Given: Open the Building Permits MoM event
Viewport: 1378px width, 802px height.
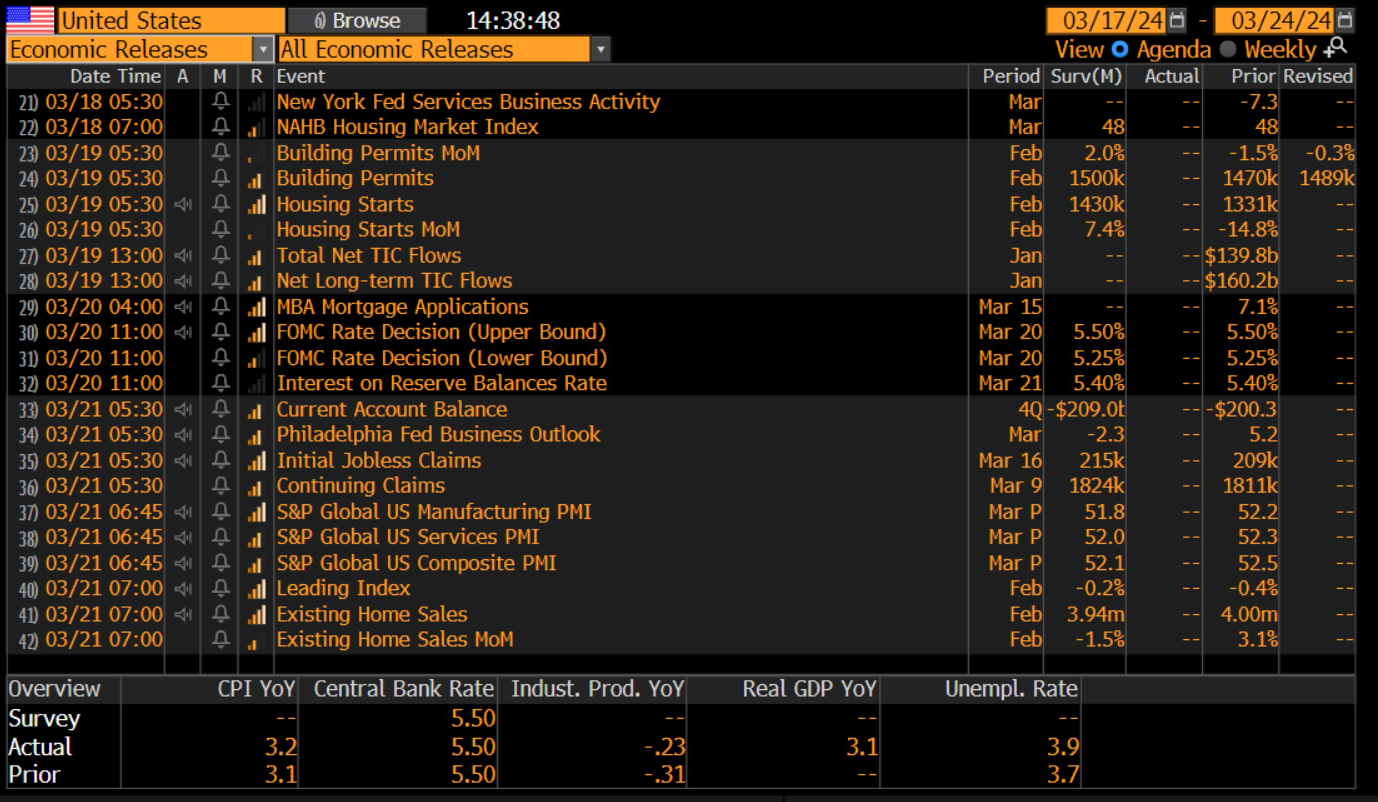Looking at the screenshot, I should coord(378,153).
